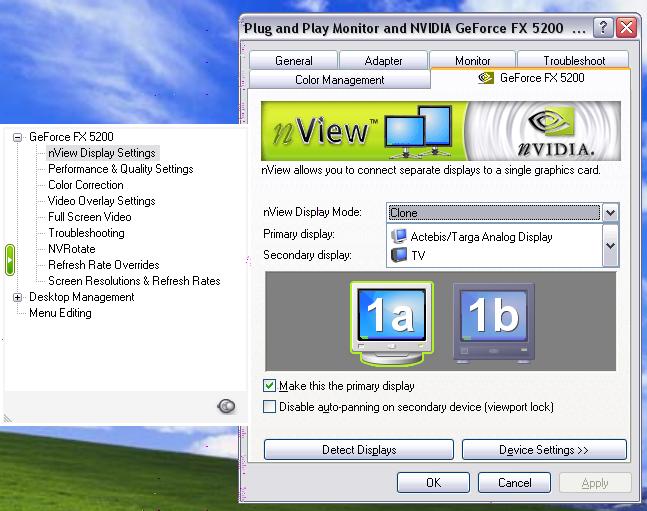Click the help question mark button
647x511 pixels.
click(x=603, y=28)
